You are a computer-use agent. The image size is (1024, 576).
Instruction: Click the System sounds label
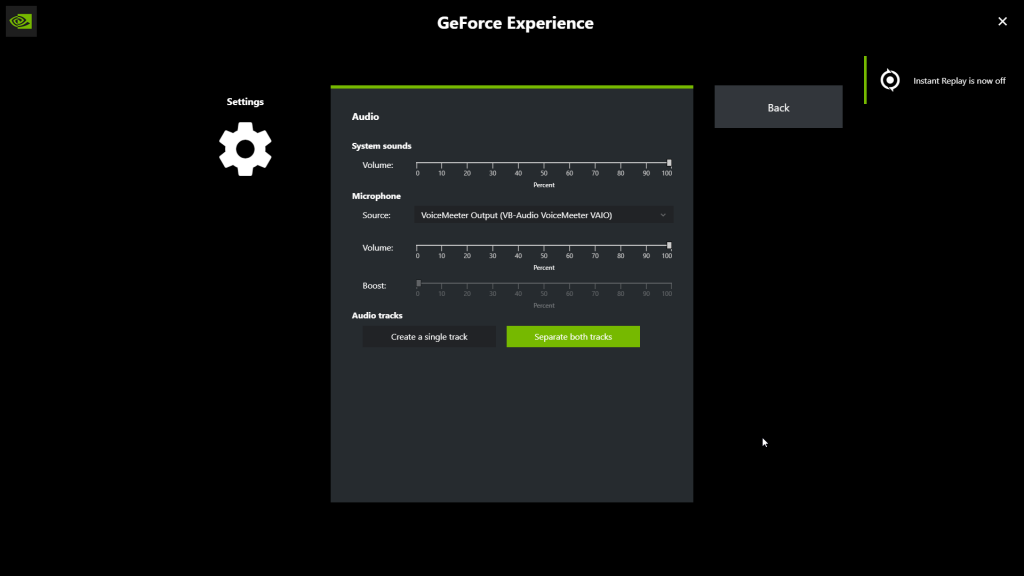pos(381,146)
